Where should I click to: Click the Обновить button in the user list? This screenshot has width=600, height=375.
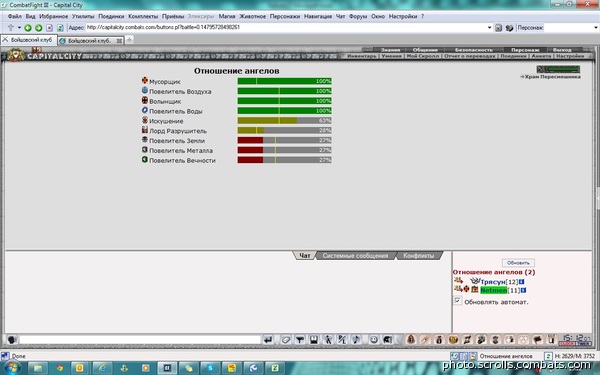[x=518, y=263]
